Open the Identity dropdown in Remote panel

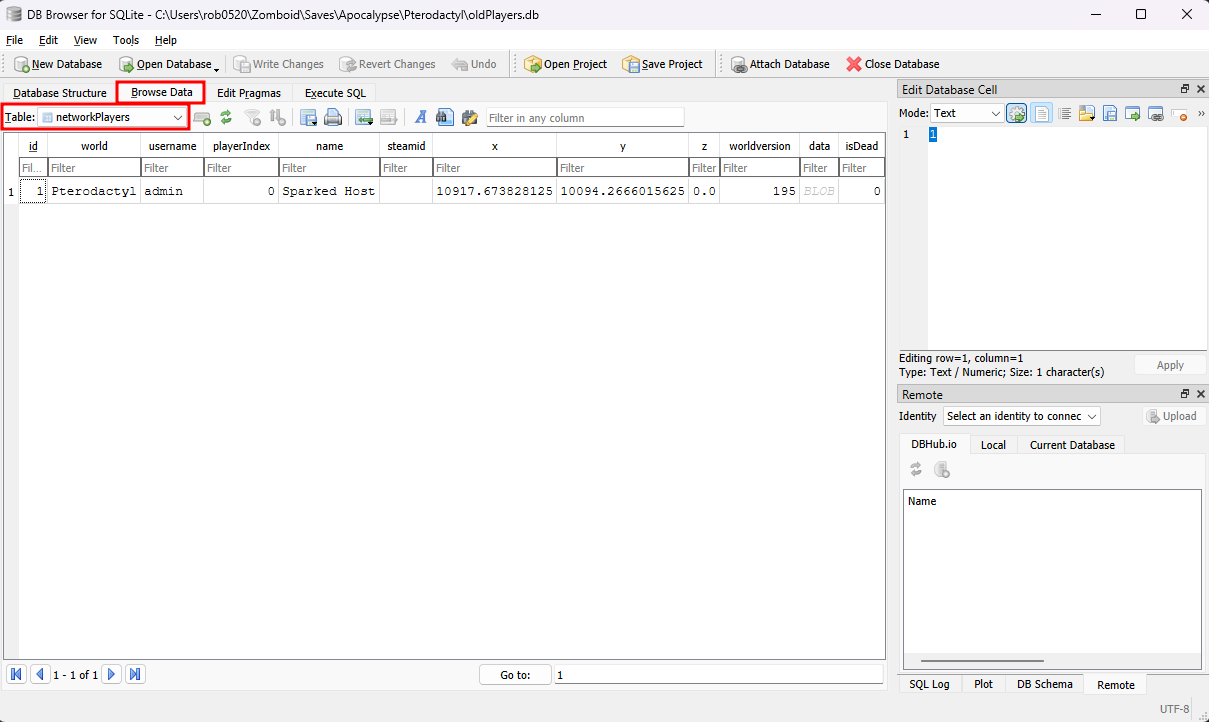(x=1021, y=416)
